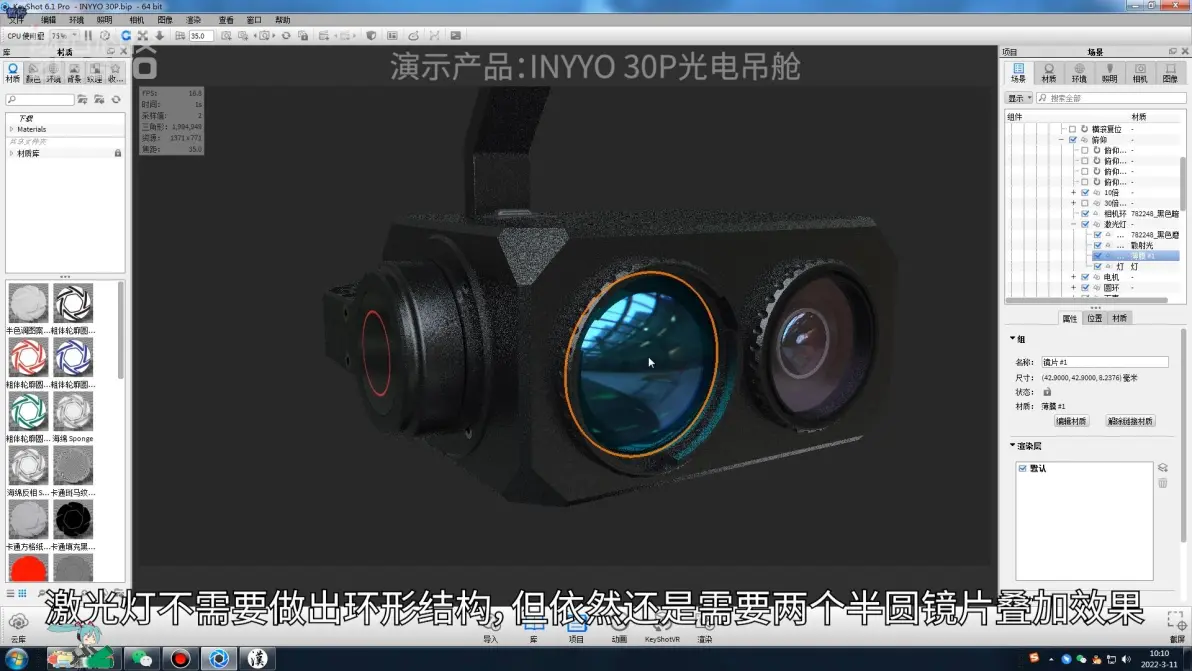The width and height of the screenshot is (1192, 671).
Task: Click the Screenshot (截屏) icon
Action: tap(1176, 628)
